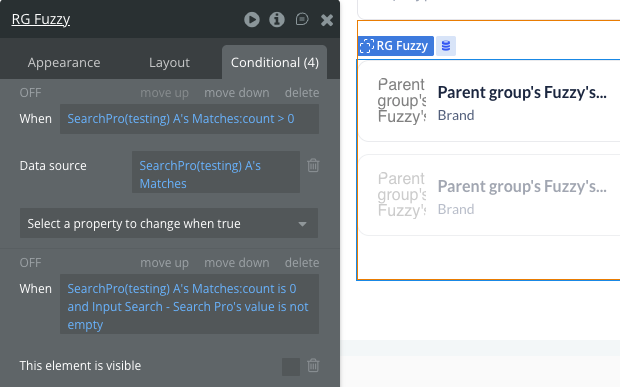Click 'delete' on the second condition
Screen dimensions: 620x387
(x=302, y=262)
